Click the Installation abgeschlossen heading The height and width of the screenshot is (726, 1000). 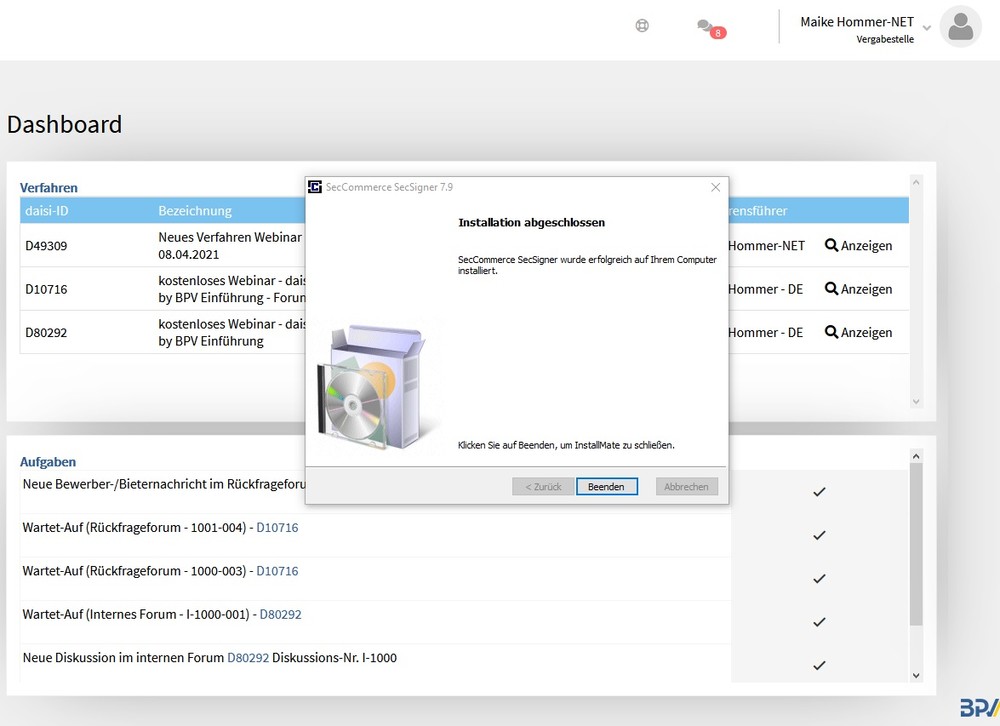(531, 223)
